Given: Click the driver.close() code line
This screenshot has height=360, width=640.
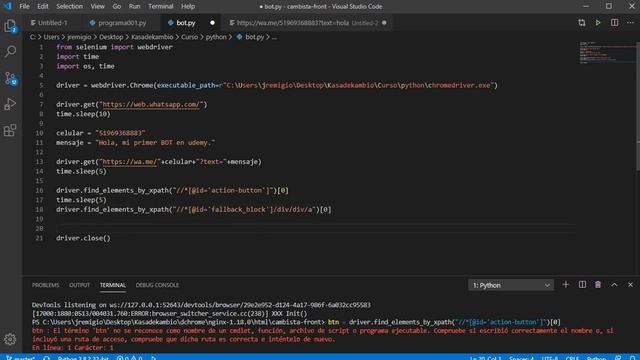Looking at the screenshot, I should [83, 238].
